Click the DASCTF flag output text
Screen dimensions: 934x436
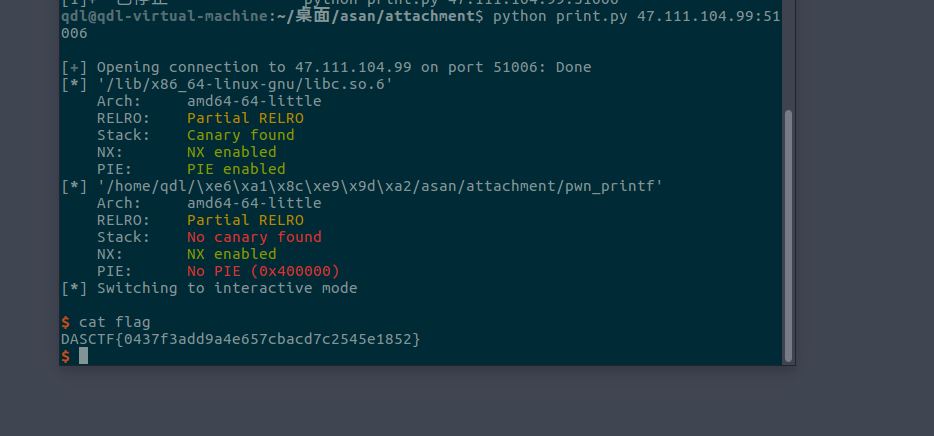tap(240, 339)
